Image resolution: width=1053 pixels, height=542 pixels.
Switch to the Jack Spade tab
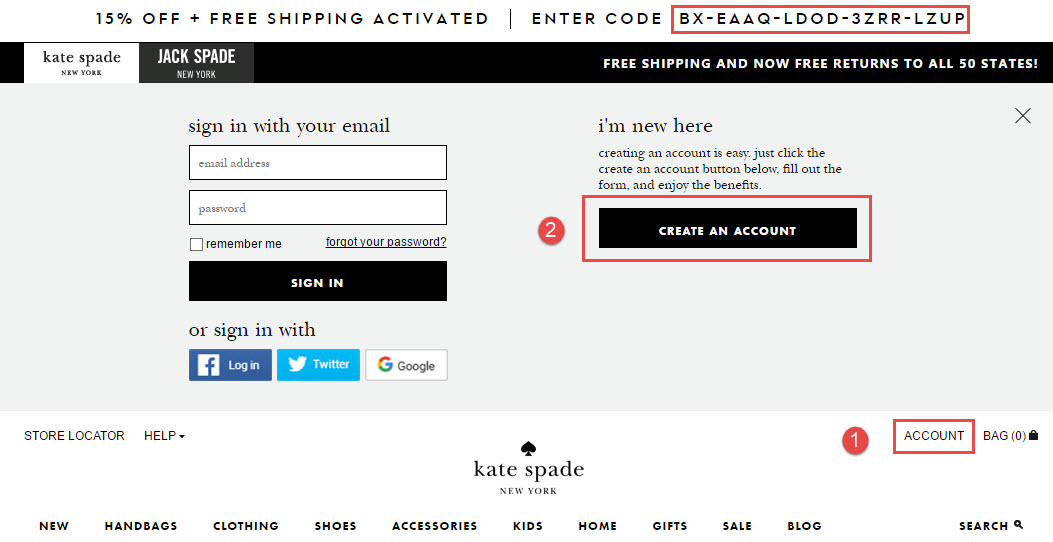point(197,62)
